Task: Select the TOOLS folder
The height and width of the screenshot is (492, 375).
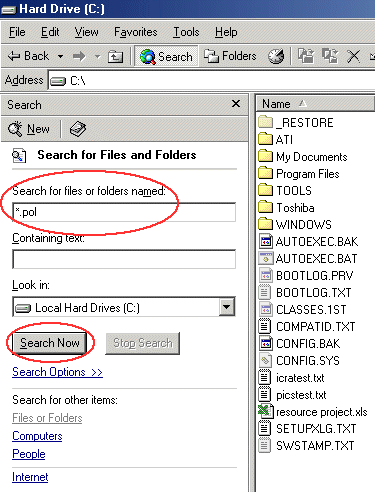Action: tap(285, 190)
